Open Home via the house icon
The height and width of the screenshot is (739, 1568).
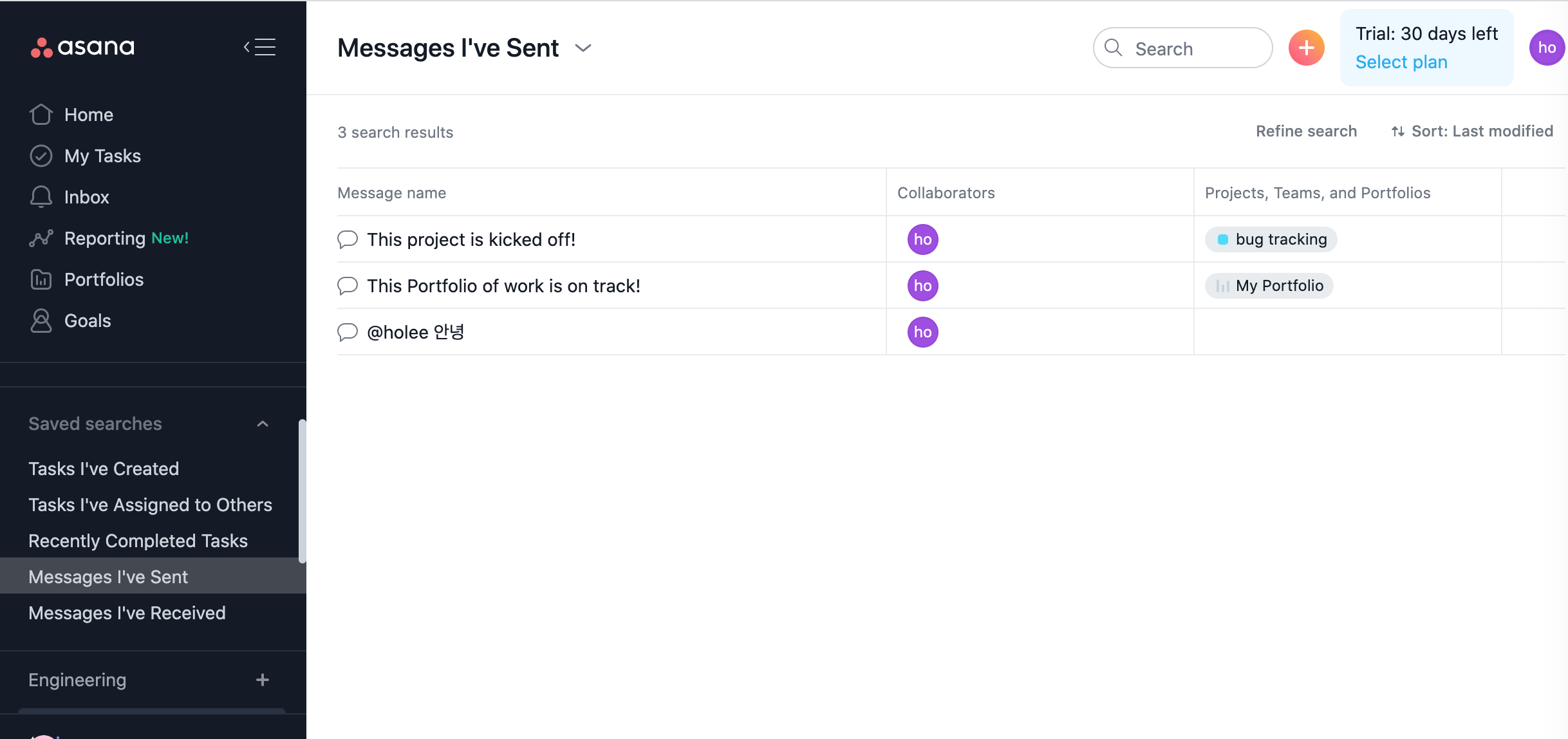[41, 115]
